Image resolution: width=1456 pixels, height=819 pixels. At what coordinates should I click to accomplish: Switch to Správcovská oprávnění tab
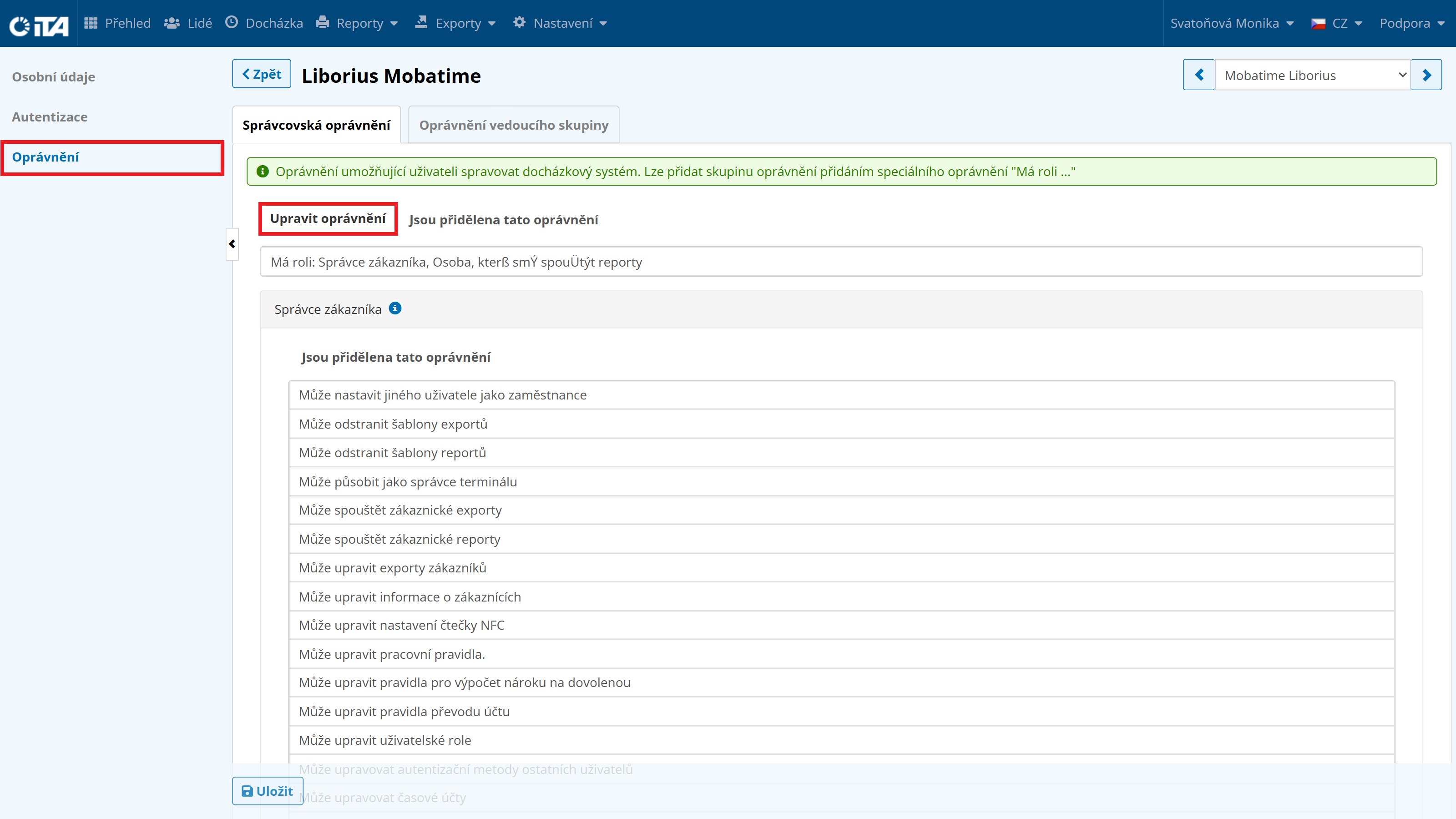coord(317,125)
